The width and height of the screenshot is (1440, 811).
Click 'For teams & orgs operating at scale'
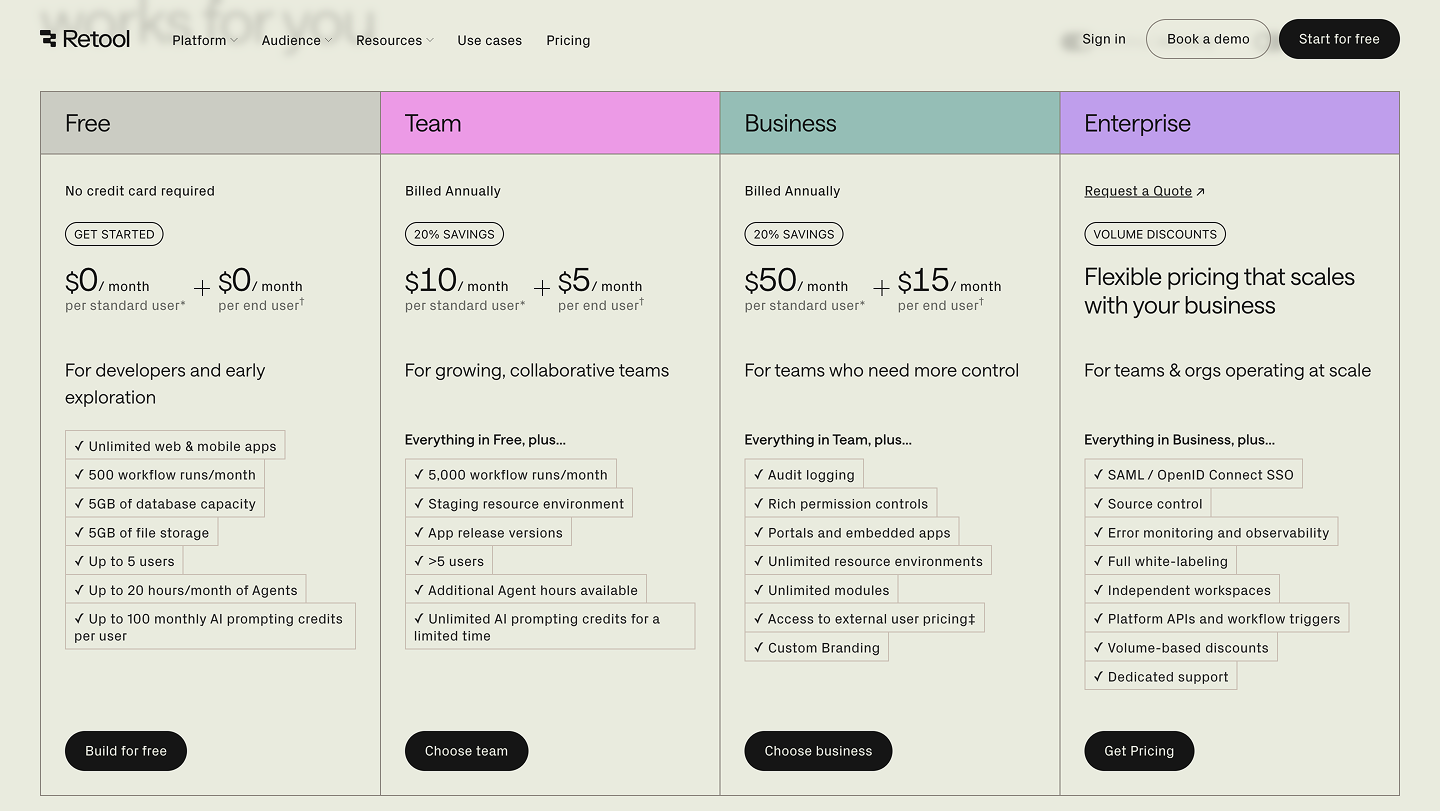click(1227, 371)
